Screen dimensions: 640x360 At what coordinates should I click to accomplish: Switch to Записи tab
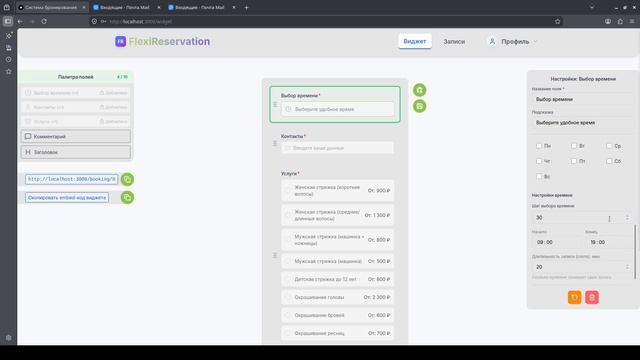point(454,41)
